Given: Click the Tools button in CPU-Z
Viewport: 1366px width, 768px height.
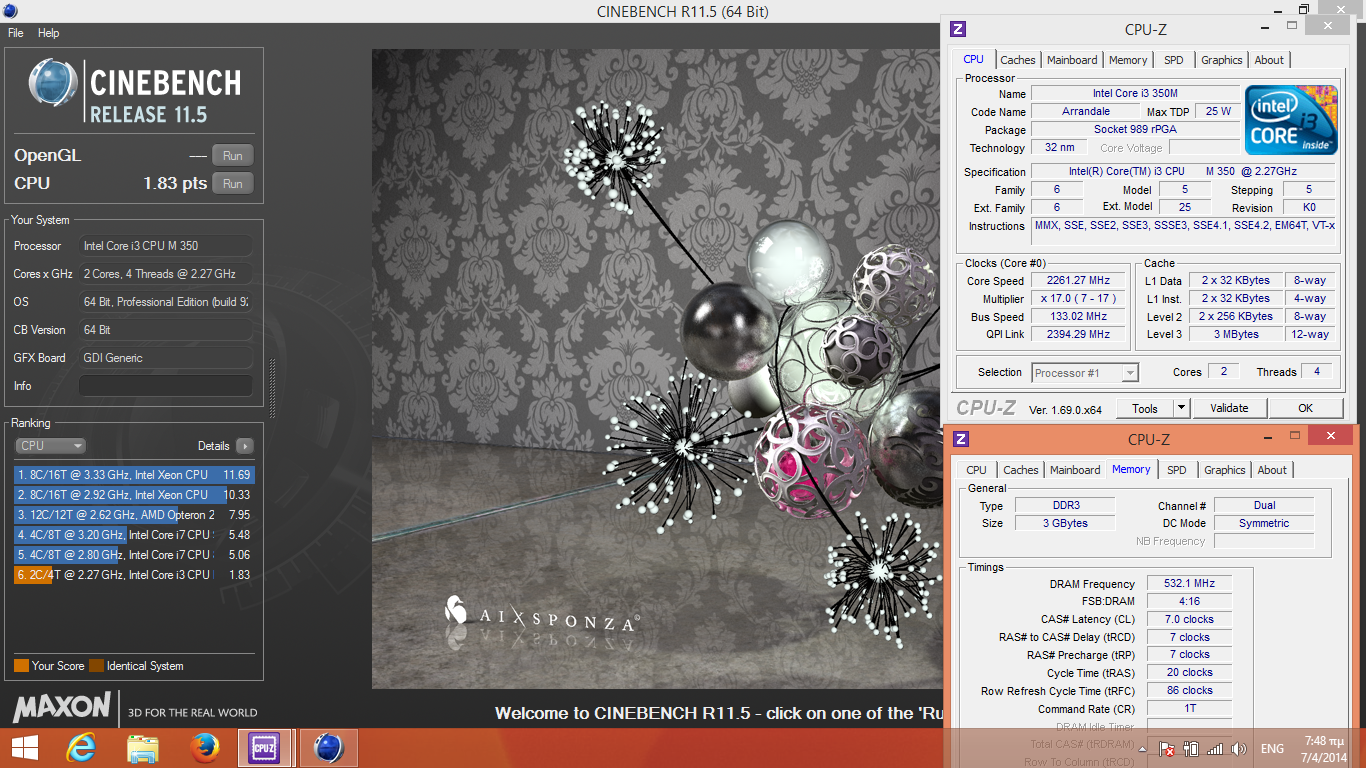Looking at the screenshot, I should coord(1145,408).
